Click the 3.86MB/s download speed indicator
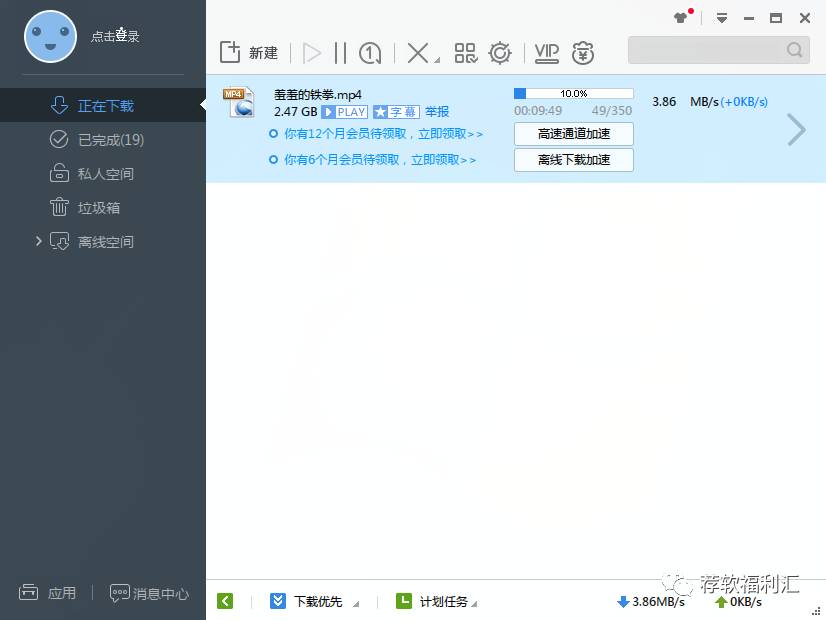Image resolution: width=826 pixels, height=620 pixels. 651,602
